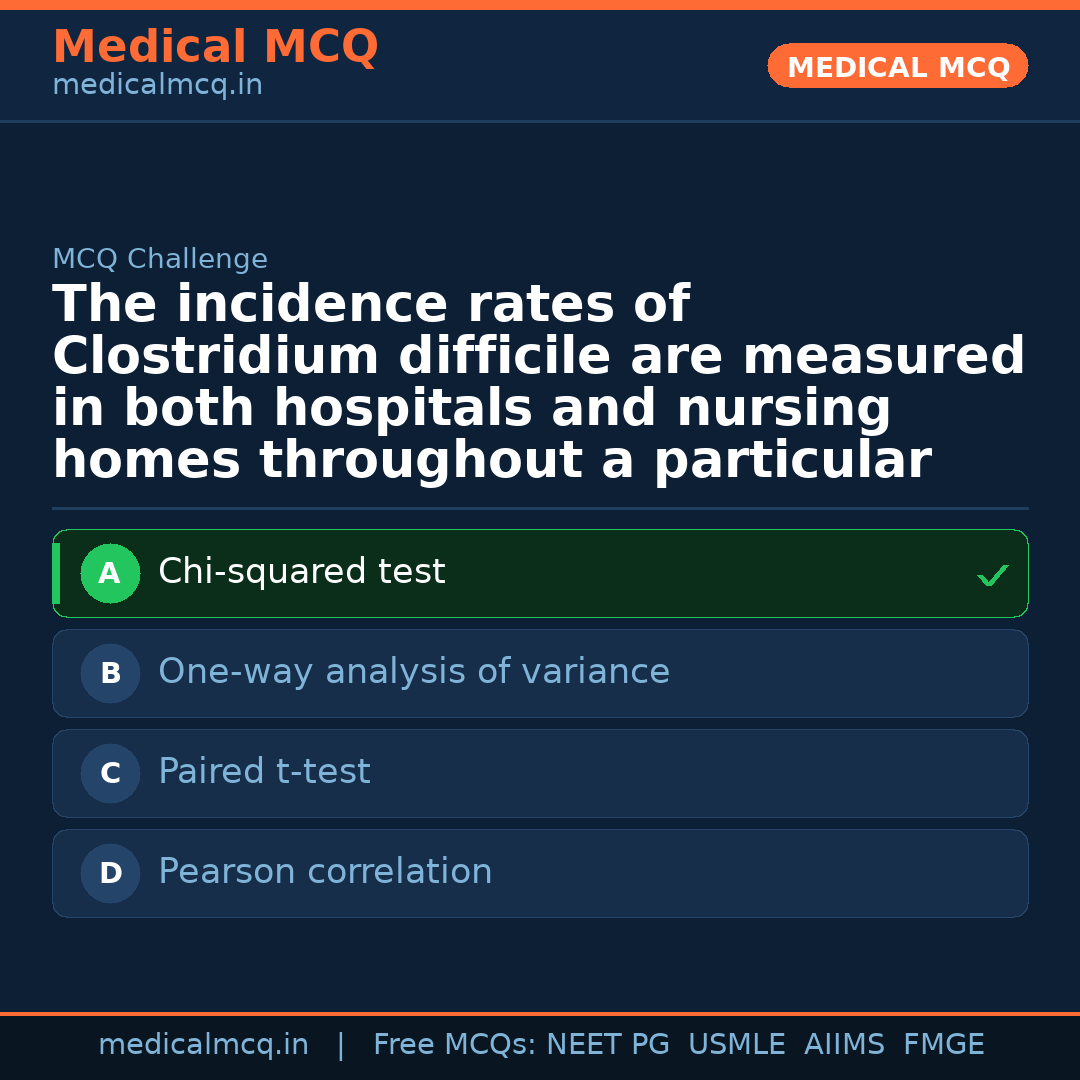
Task: Select Pearson correlation as the answer
Action: point(325,872)
